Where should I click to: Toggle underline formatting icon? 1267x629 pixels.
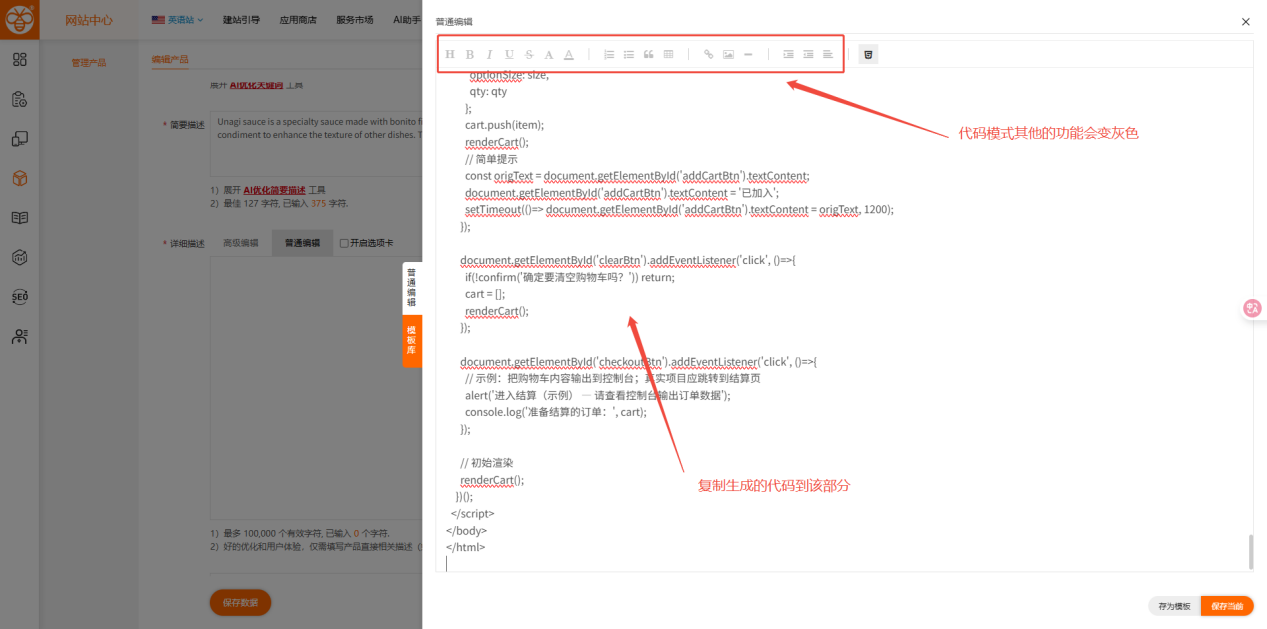[509, 54]
